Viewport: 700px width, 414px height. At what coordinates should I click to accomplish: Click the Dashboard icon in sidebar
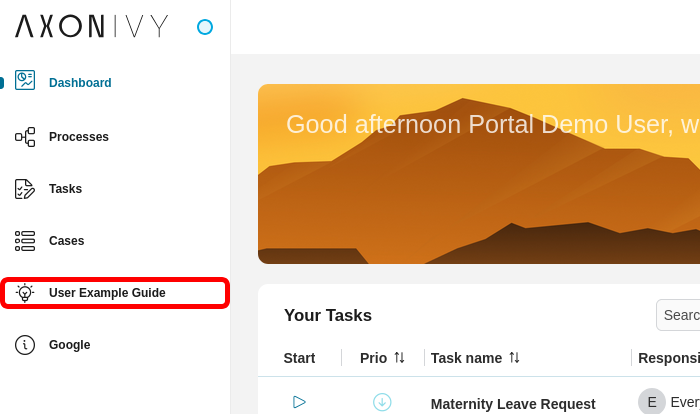25,81
